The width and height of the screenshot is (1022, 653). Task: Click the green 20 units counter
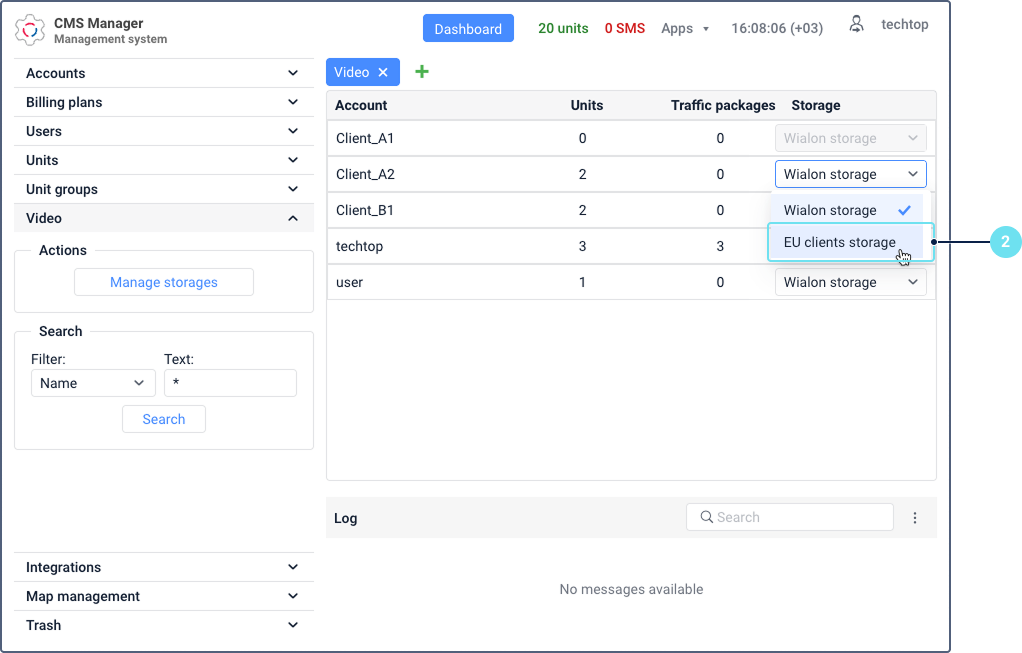pos(563,28)
